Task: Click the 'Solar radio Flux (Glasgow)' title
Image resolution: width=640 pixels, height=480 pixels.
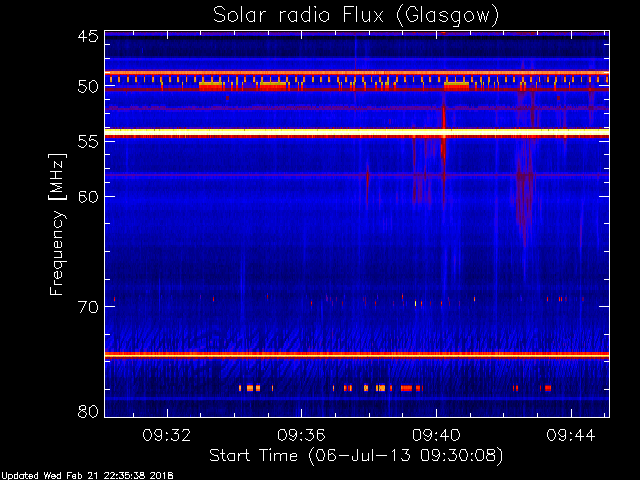Action: coord(356,16)
